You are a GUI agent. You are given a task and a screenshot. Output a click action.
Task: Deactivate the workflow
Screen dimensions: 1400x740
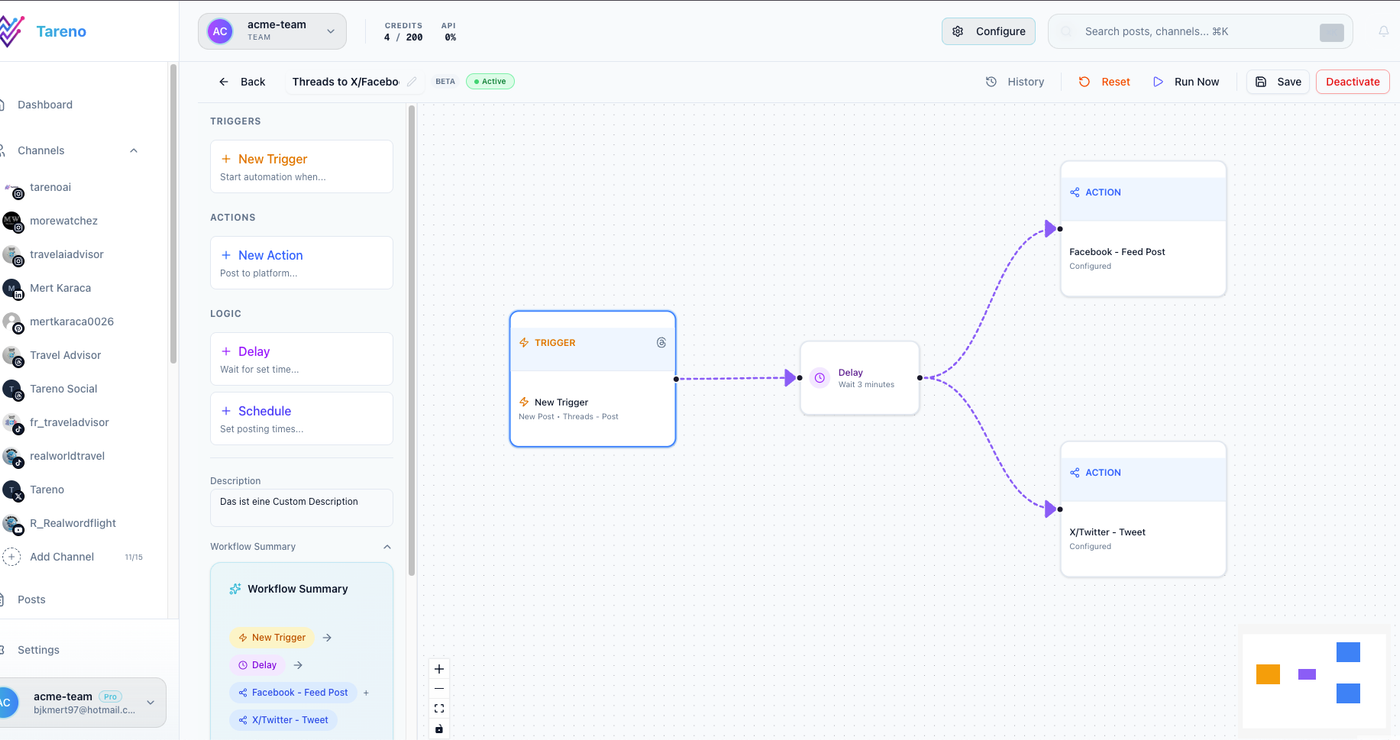(1353, 82)
